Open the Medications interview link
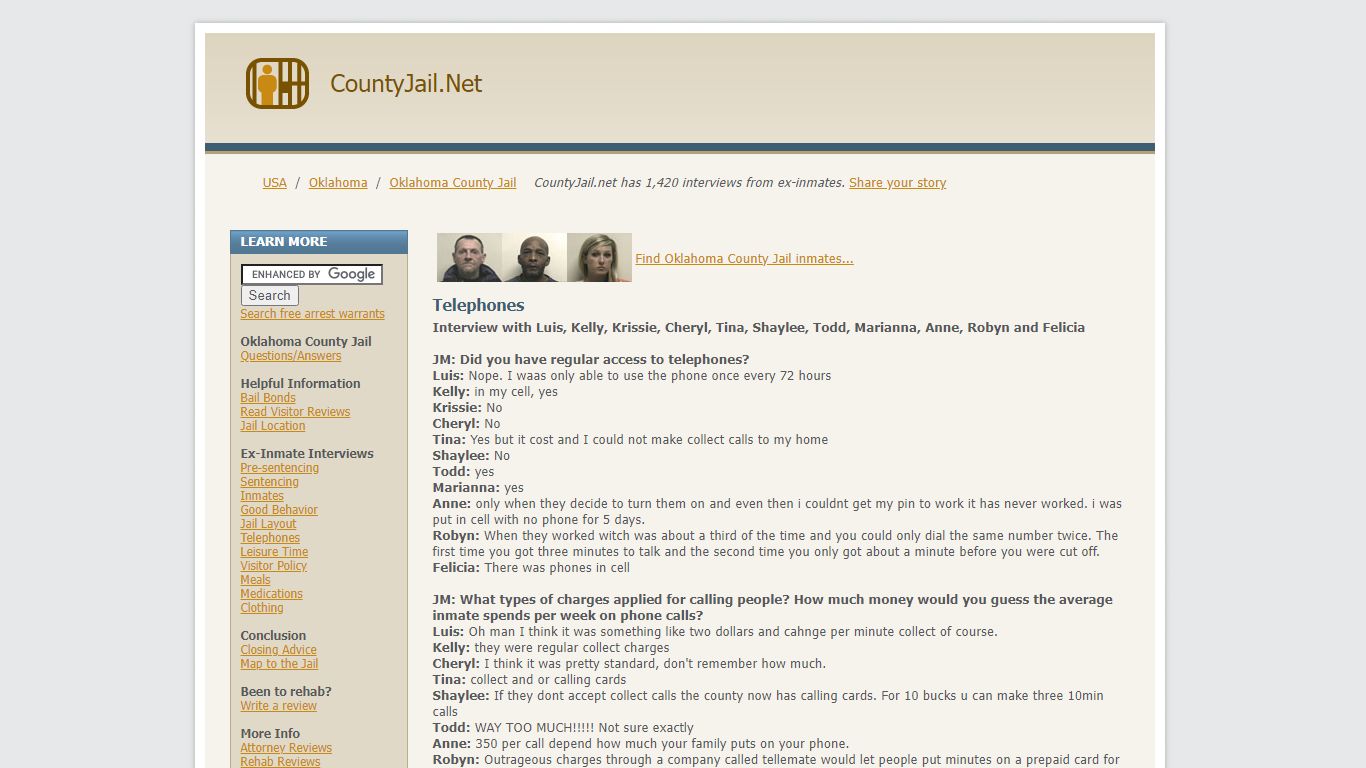This screenshot has width=1366, height=768. (271, 594)
